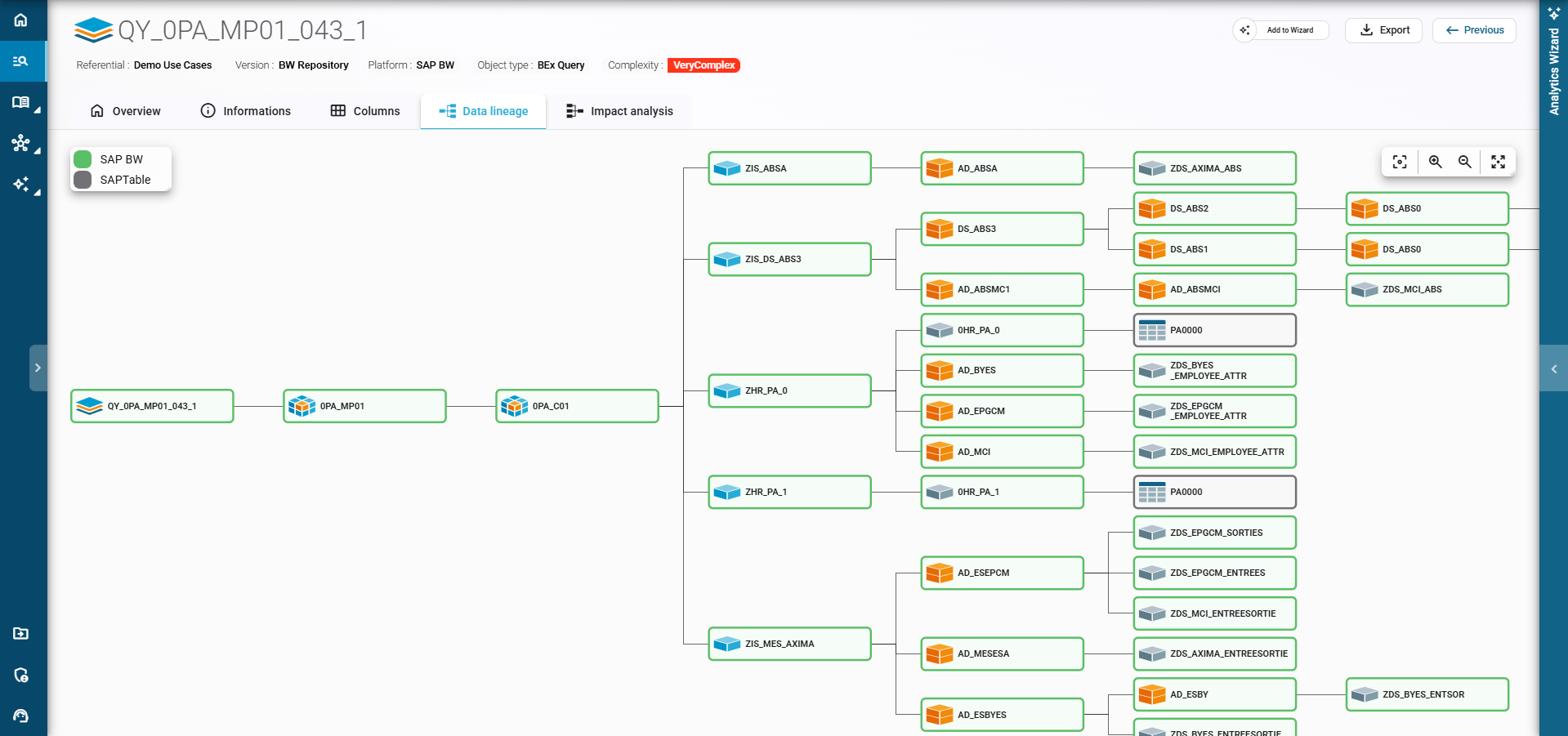Click the Home icon in left sidebar
Screen dimensions: 1568x736
tap(21, 20)
